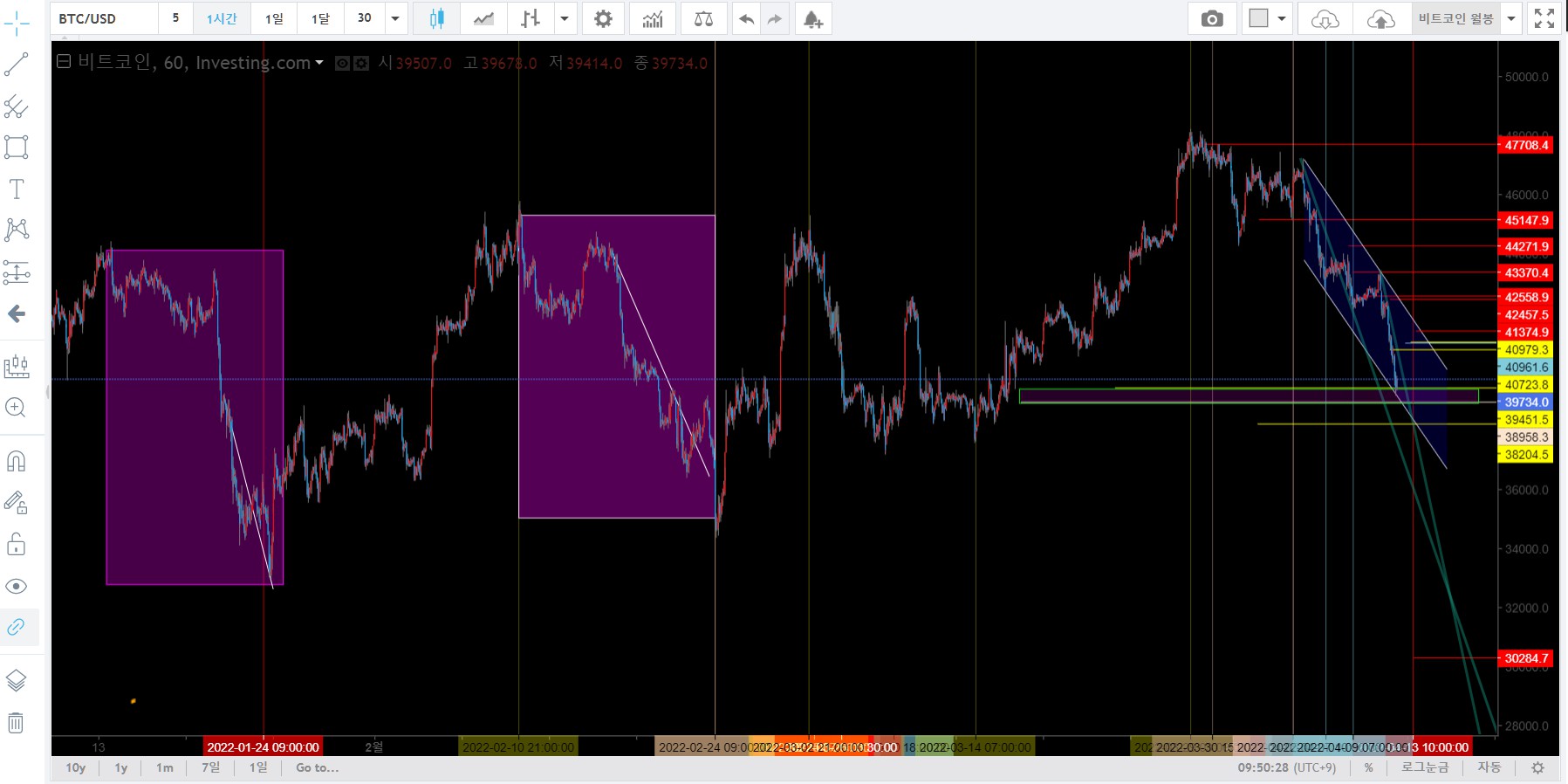
Task: Take a chart snapshot with camera icon
Action: point(1212,18)
